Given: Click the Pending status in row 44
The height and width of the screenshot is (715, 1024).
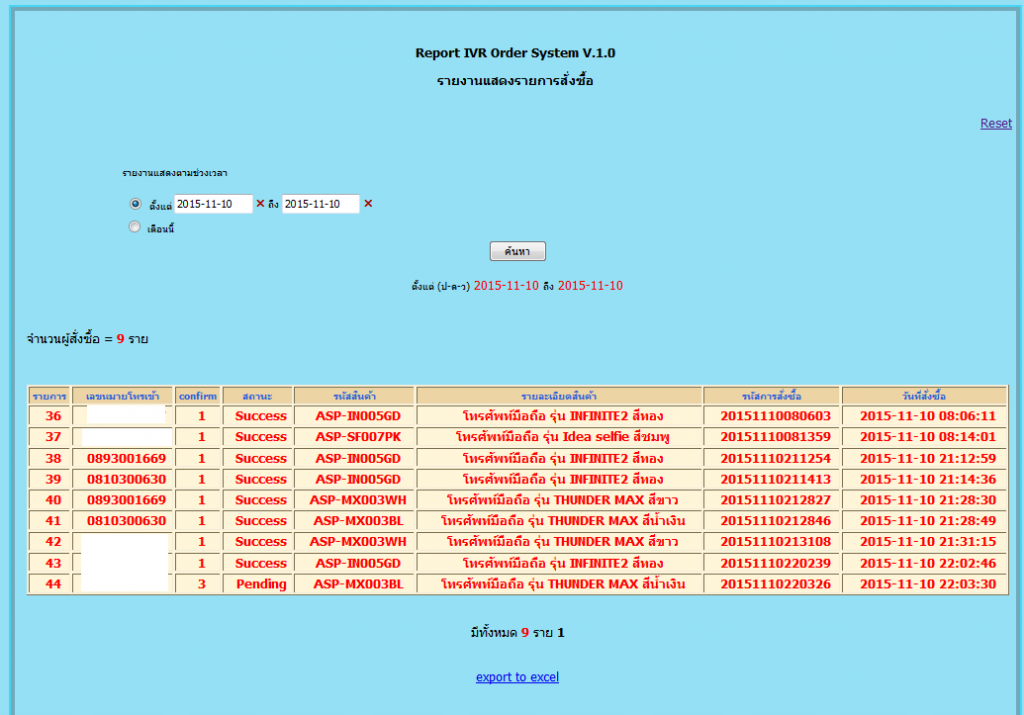Looking at the screenshot, I should coord(261,584).
